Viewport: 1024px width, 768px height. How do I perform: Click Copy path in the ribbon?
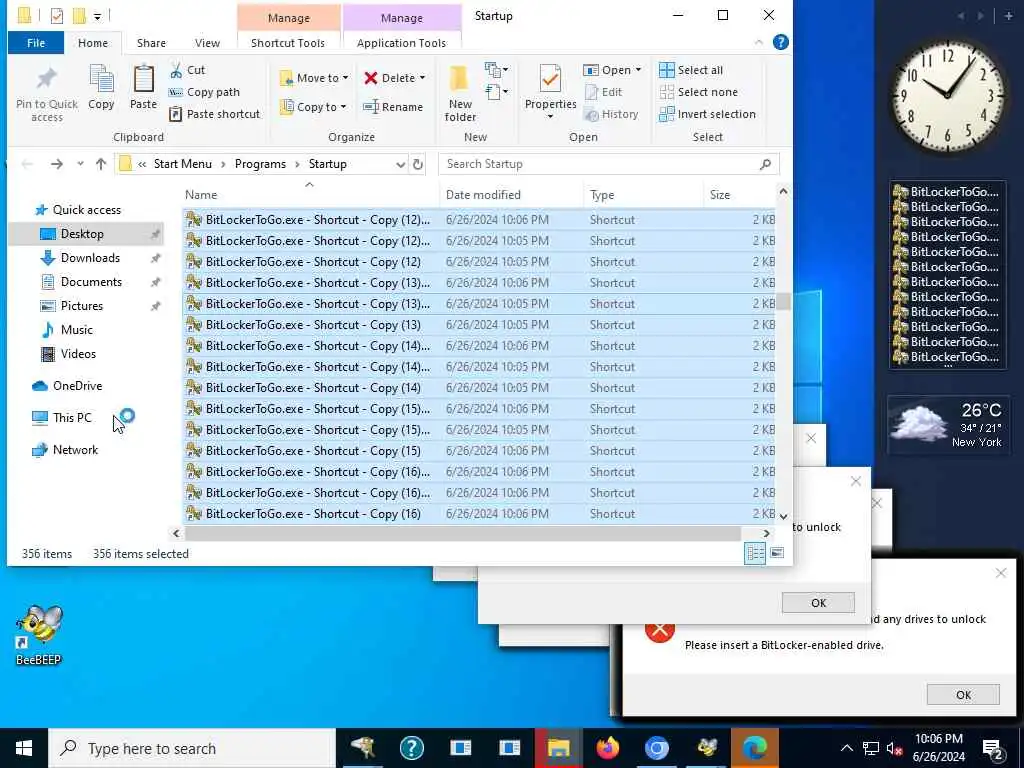tap(204, 92)
